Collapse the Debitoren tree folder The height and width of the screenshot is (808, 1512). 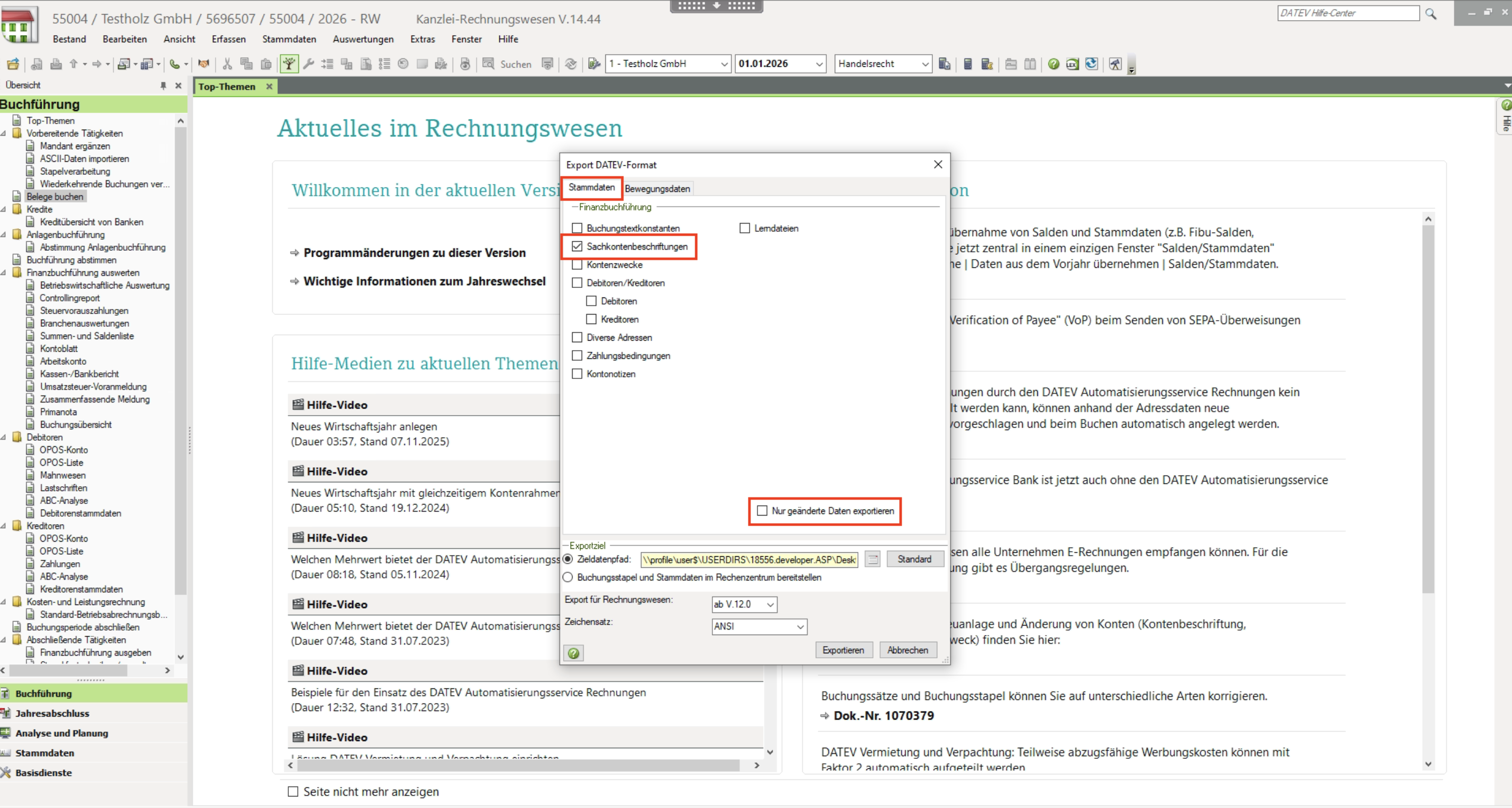[x=4, y=438]
